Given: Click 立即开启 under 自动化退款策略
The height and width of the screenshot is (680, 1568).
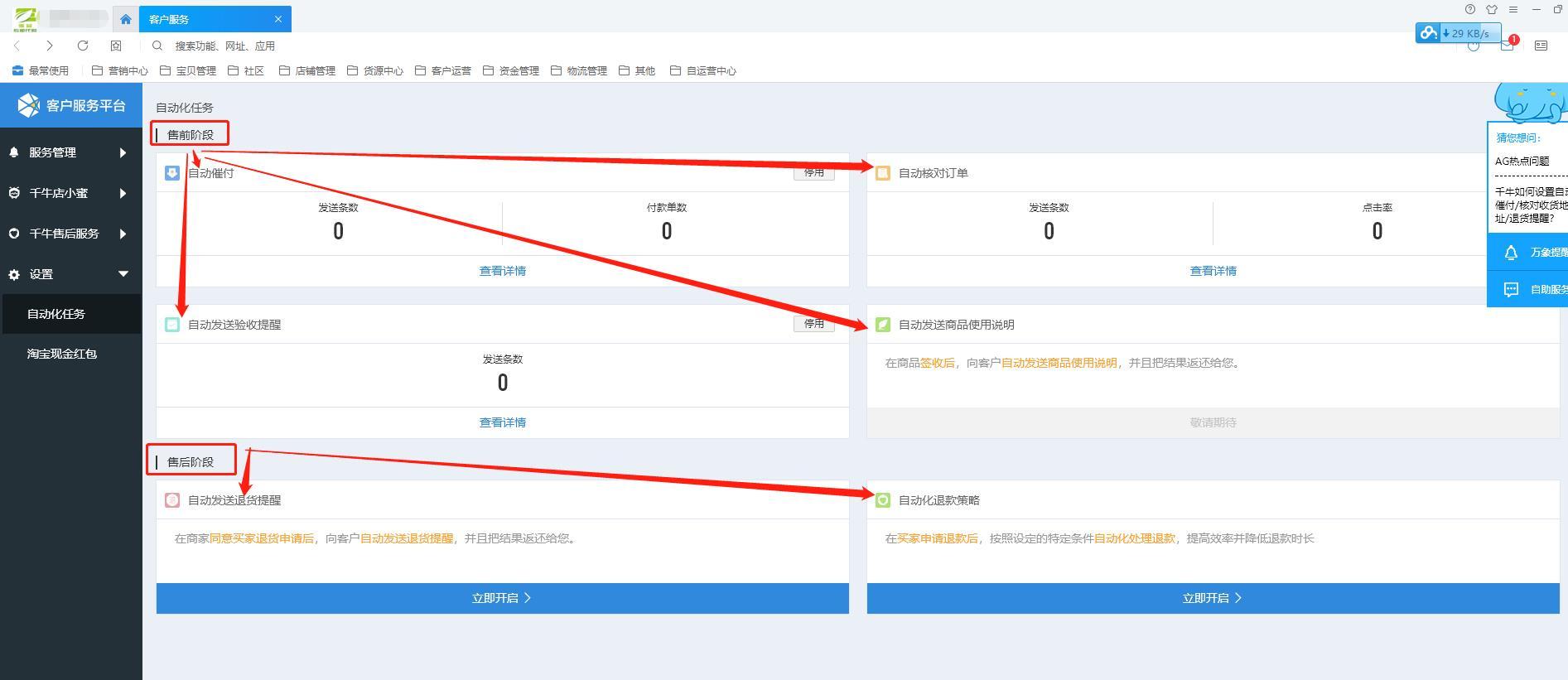Looking at the screenshot, I should point(1213,598).
